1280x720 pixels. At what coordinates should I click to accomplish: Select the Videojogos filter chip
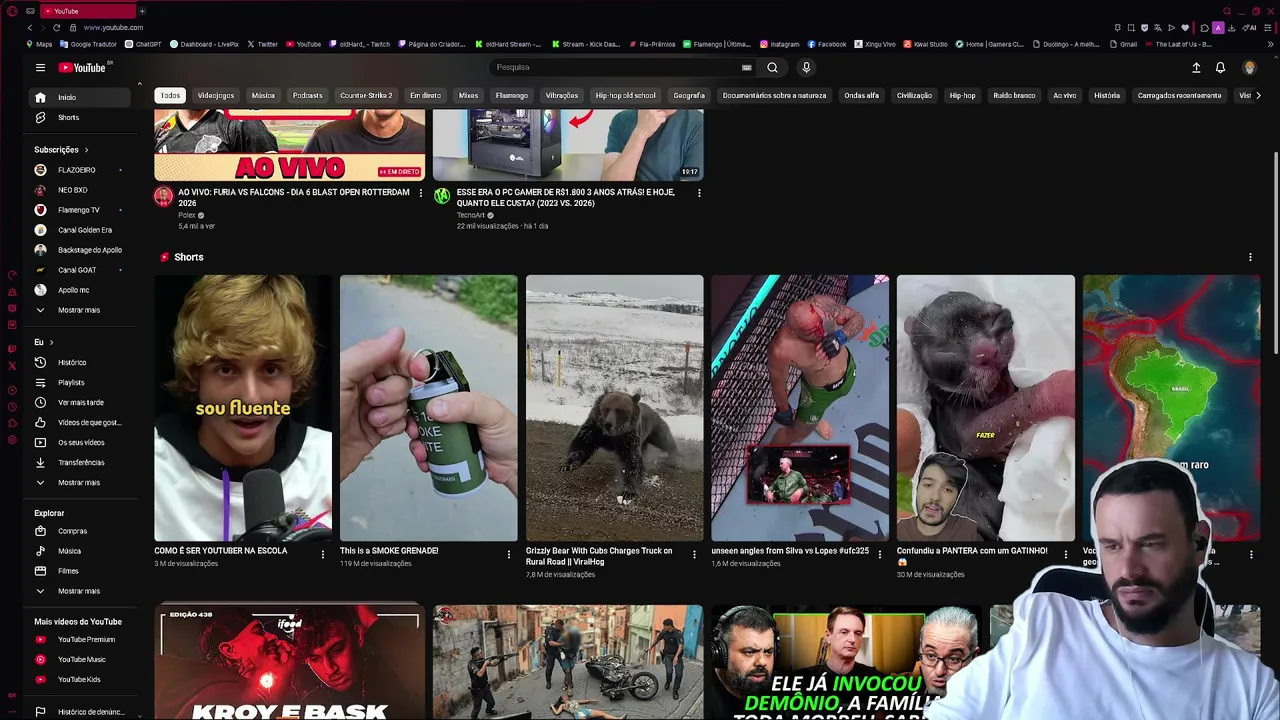click(x=216, y=95)
